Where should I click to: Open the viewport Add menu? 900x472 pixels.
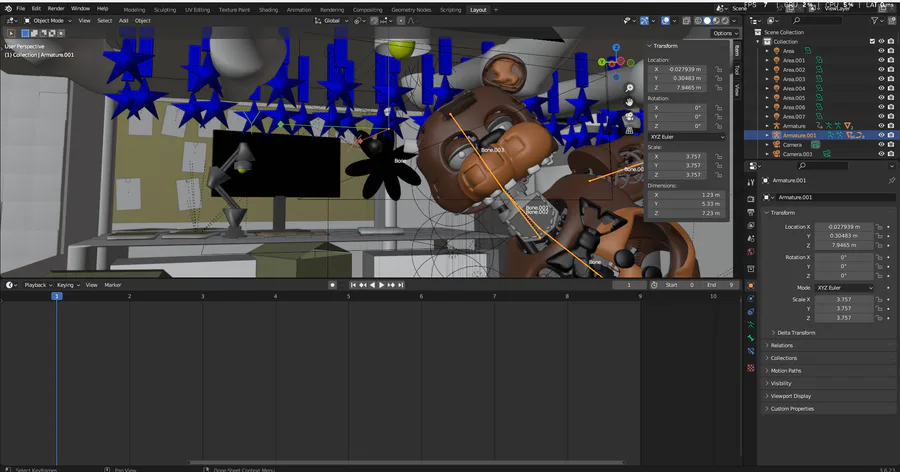(123, 21)
